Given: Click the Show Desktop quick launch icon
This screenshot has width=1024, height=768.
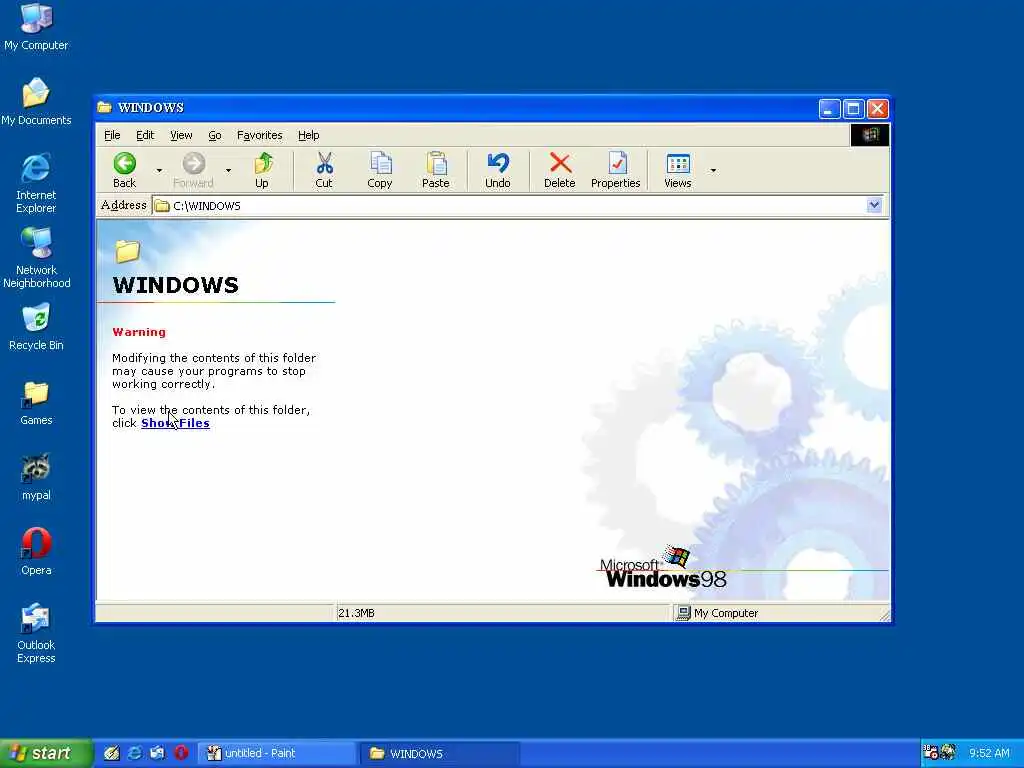Looking at the screenshot, I should (x=112, y=753).
